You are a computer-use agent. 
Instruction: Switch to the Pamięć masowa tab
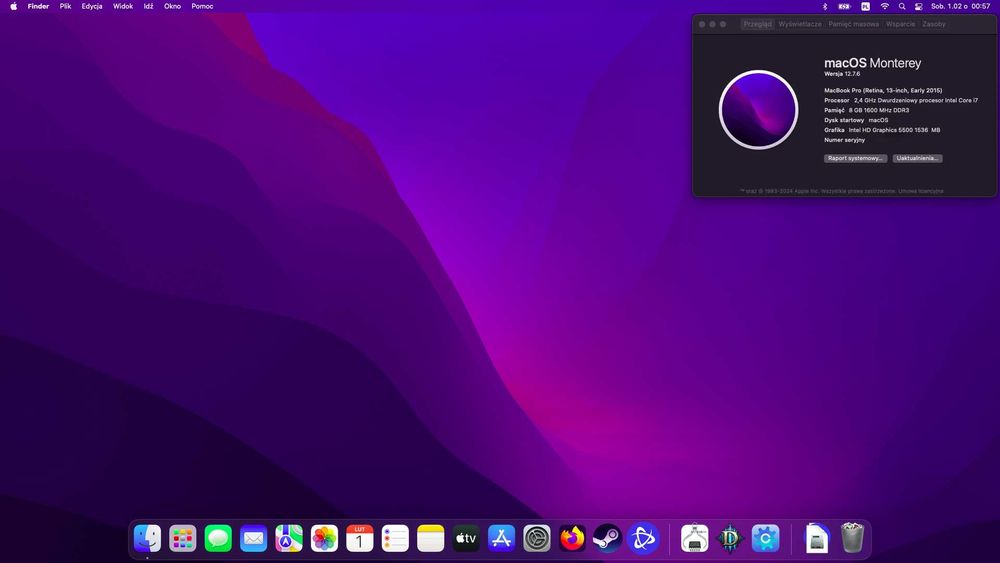point(853,24)
